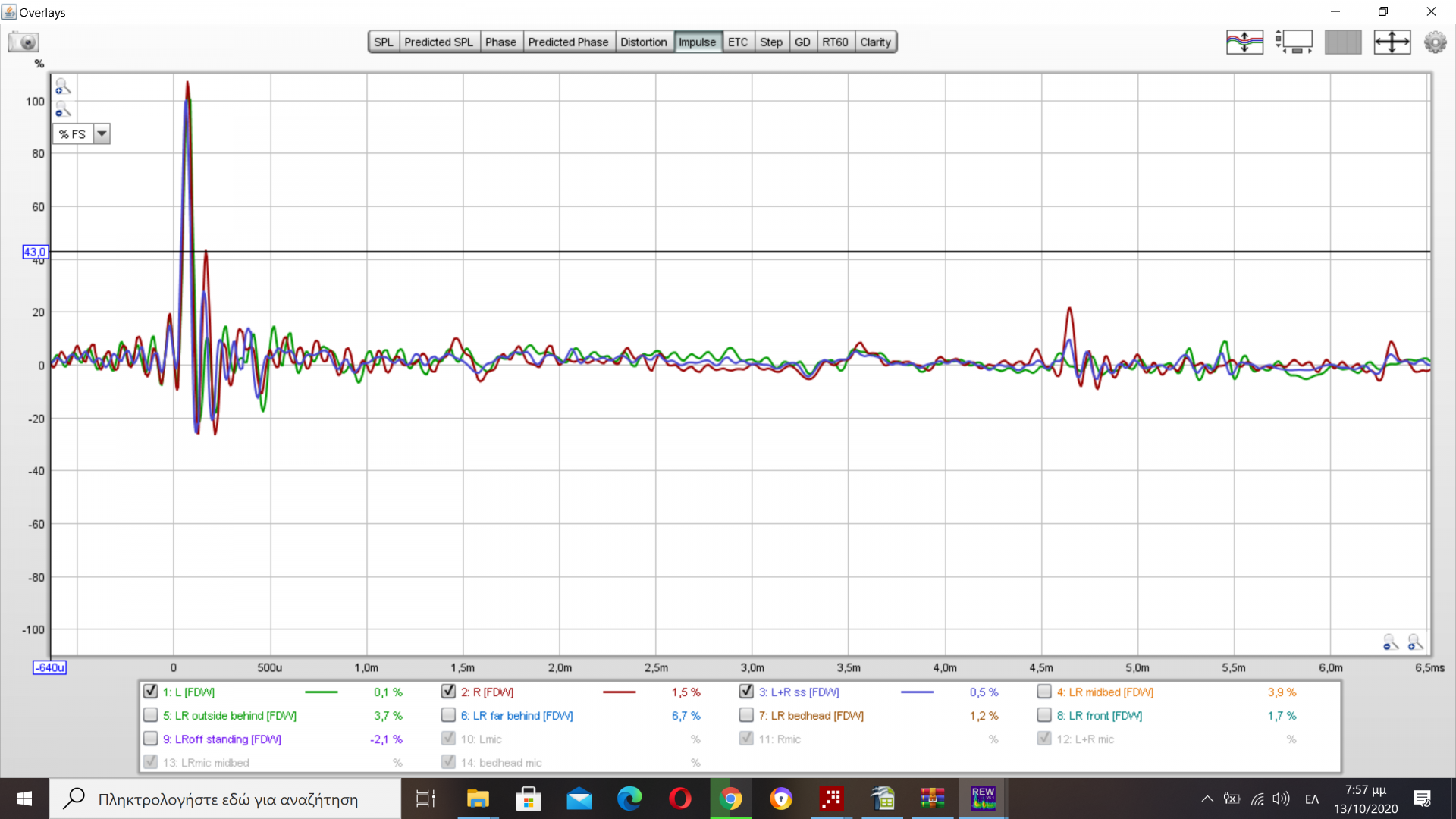
Task: Switch to the Predicted Phase tab
Action: (568, 42)
